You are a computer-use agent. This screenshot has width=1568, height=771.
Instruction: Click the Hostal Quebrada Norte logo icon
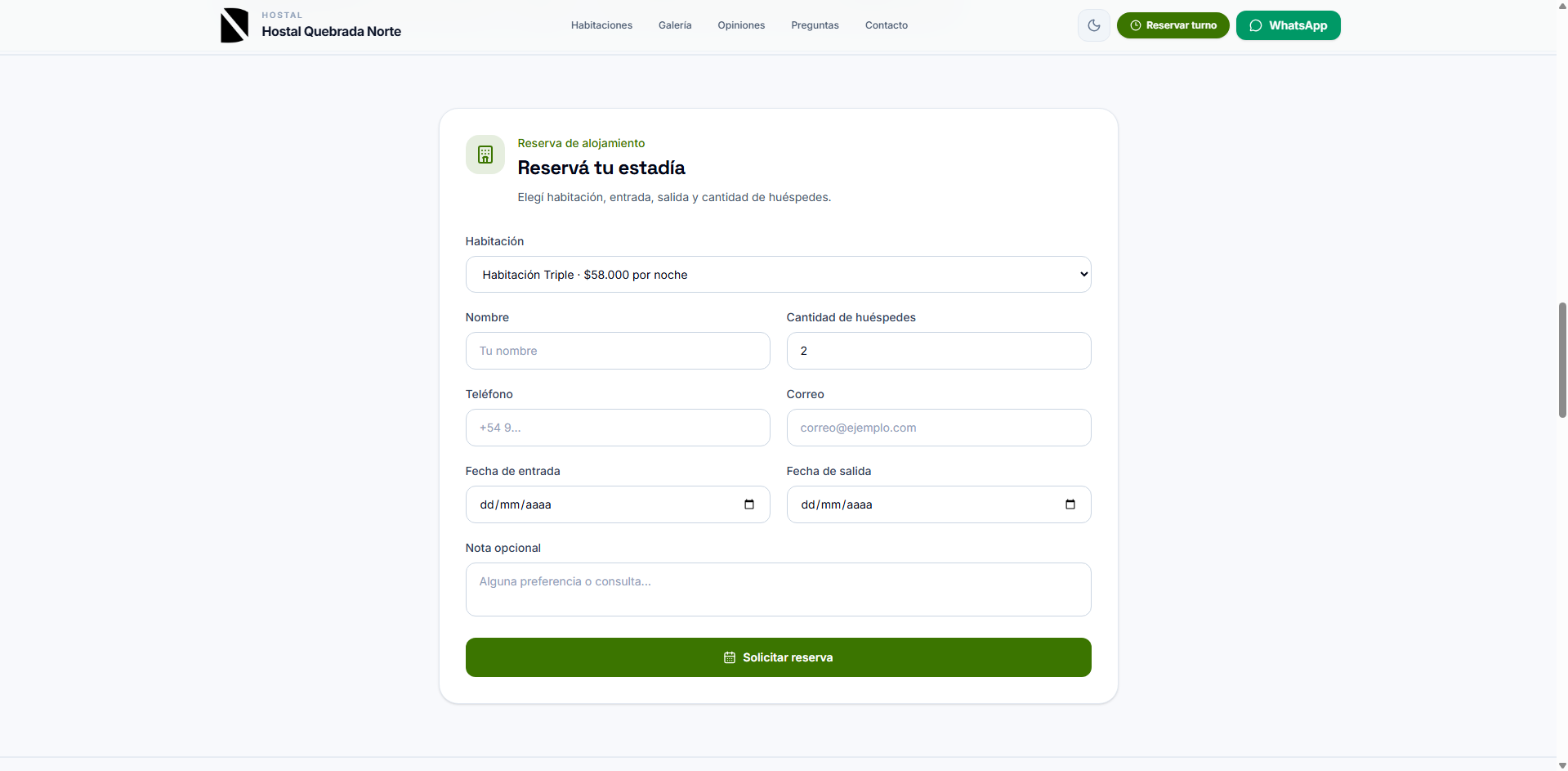click(235, 25)
